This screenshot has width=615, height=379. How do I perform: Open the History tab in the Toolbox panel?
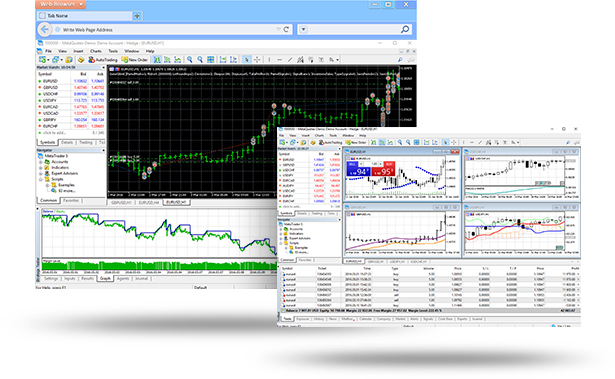[318, 319]
